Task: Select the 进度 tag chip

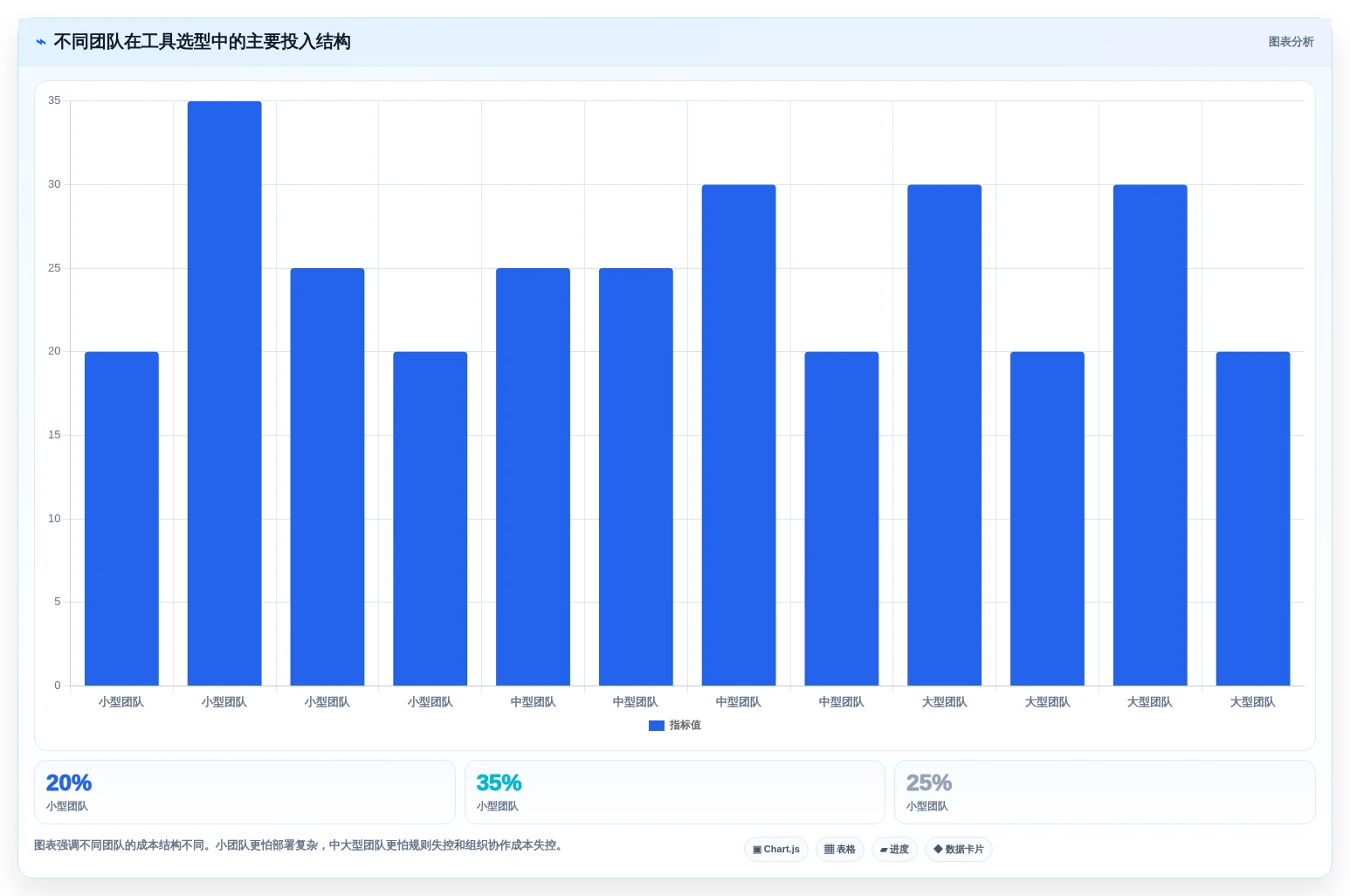Action: (894, 850)
